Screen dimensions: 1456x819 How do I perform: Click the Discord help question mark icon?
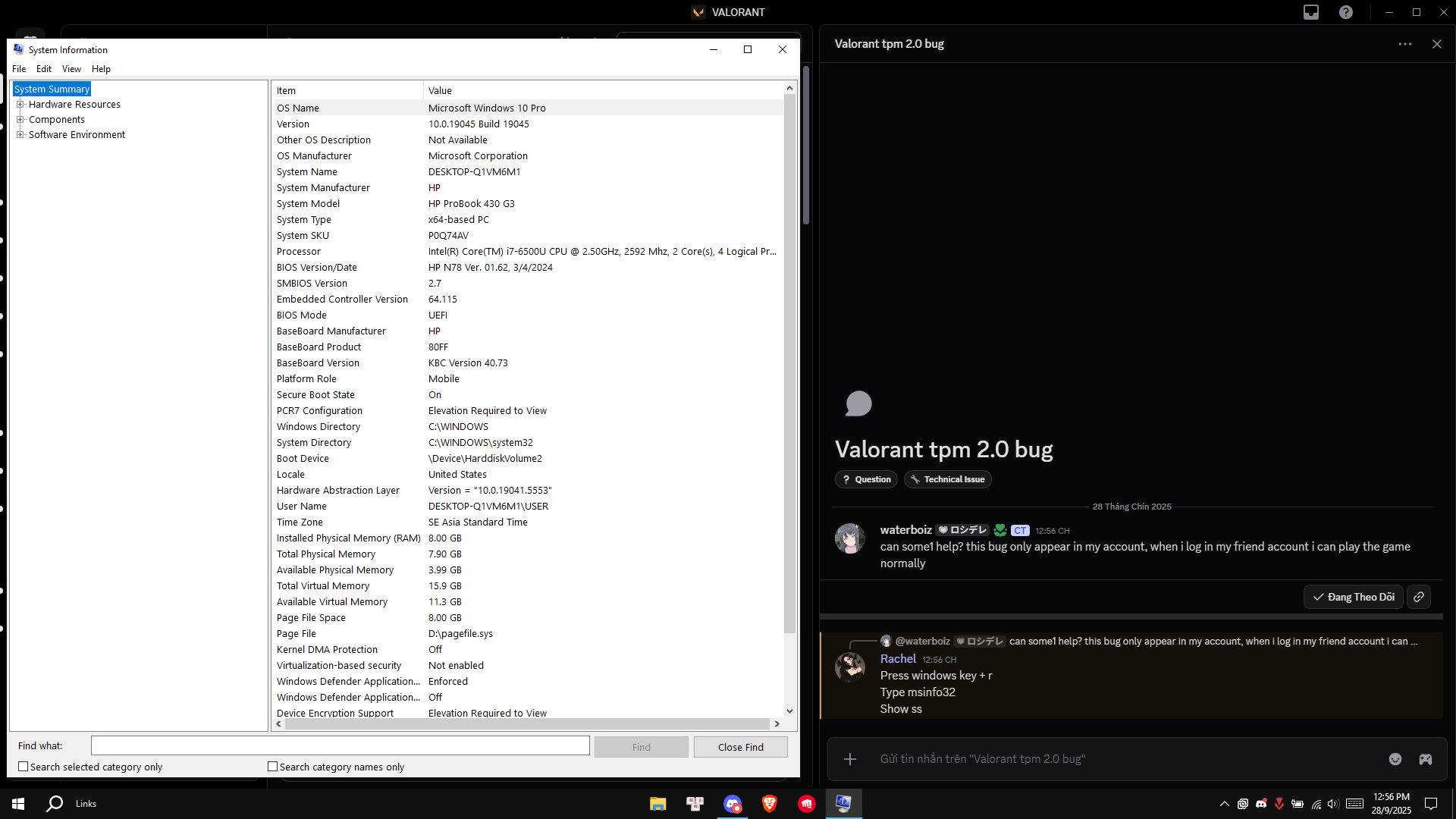(x=1346, y=12)
